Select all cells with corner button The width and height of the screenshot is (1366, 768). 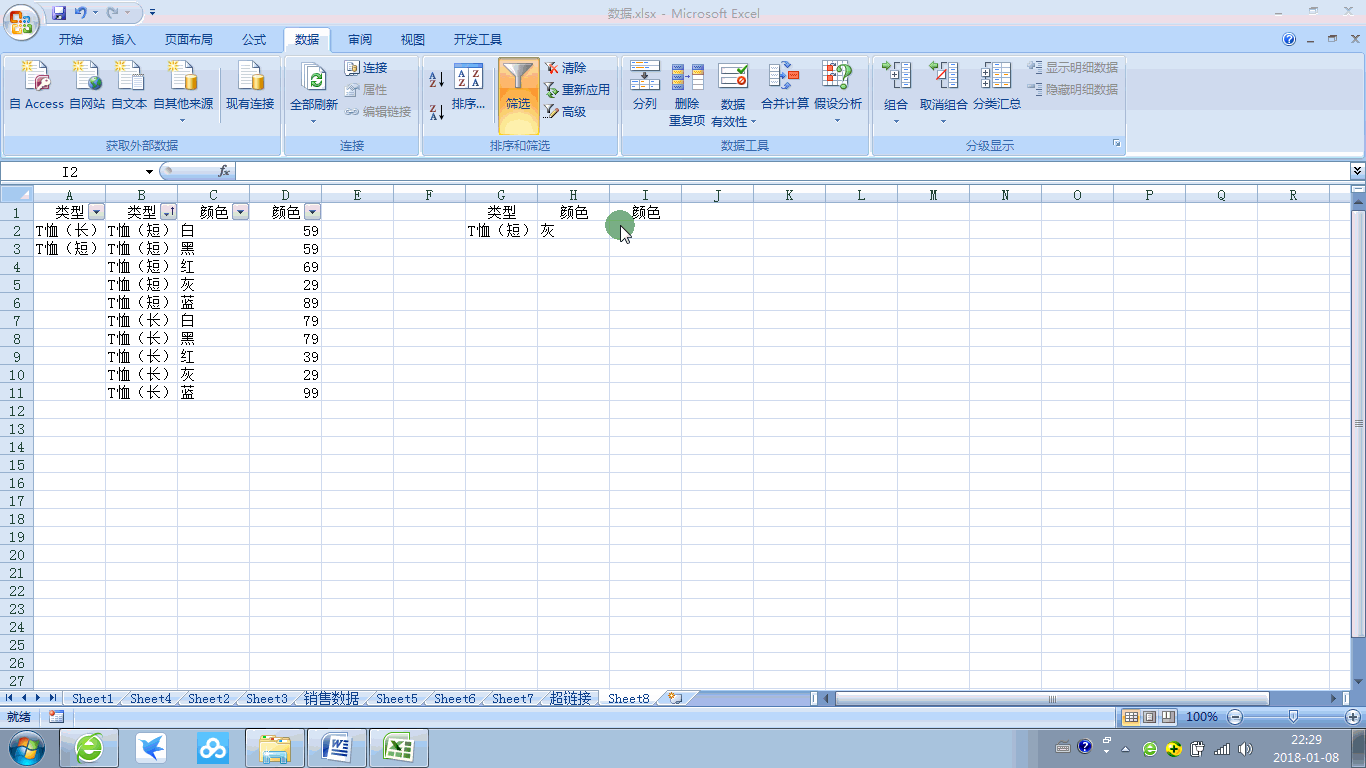coord(17,195)
